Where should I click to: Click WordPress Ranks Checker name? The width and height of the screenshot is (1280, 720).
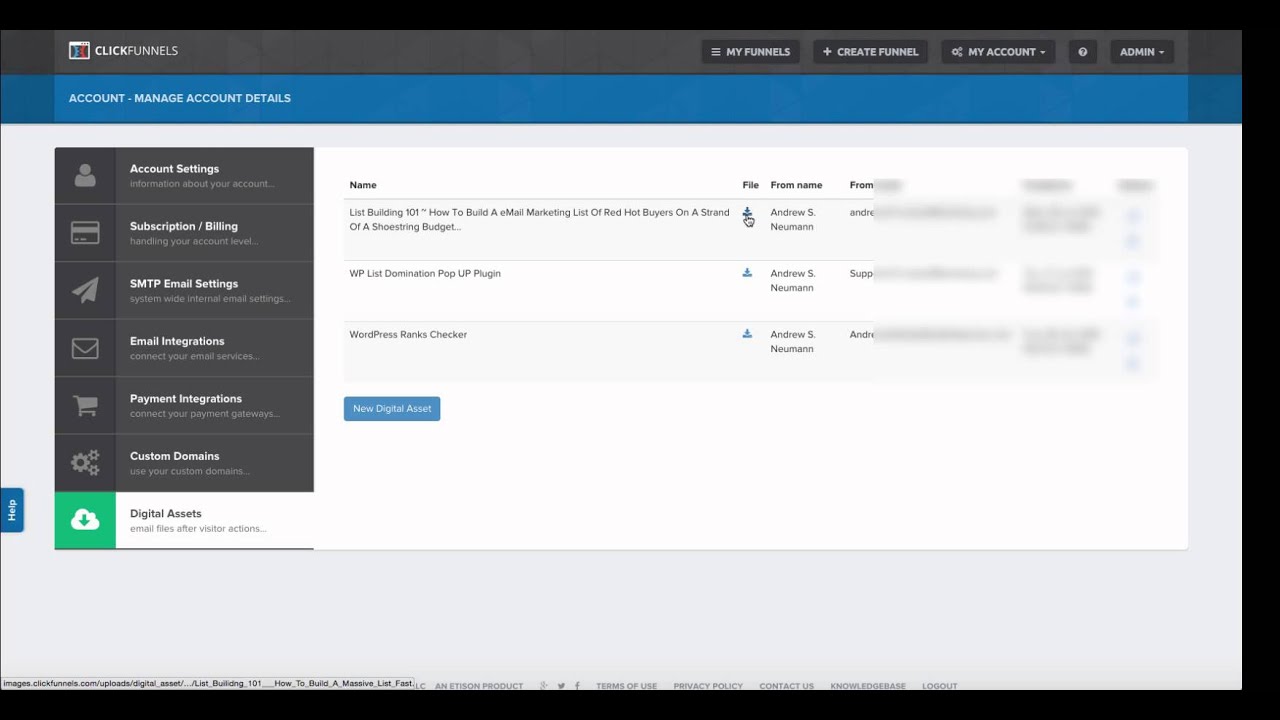408,334
